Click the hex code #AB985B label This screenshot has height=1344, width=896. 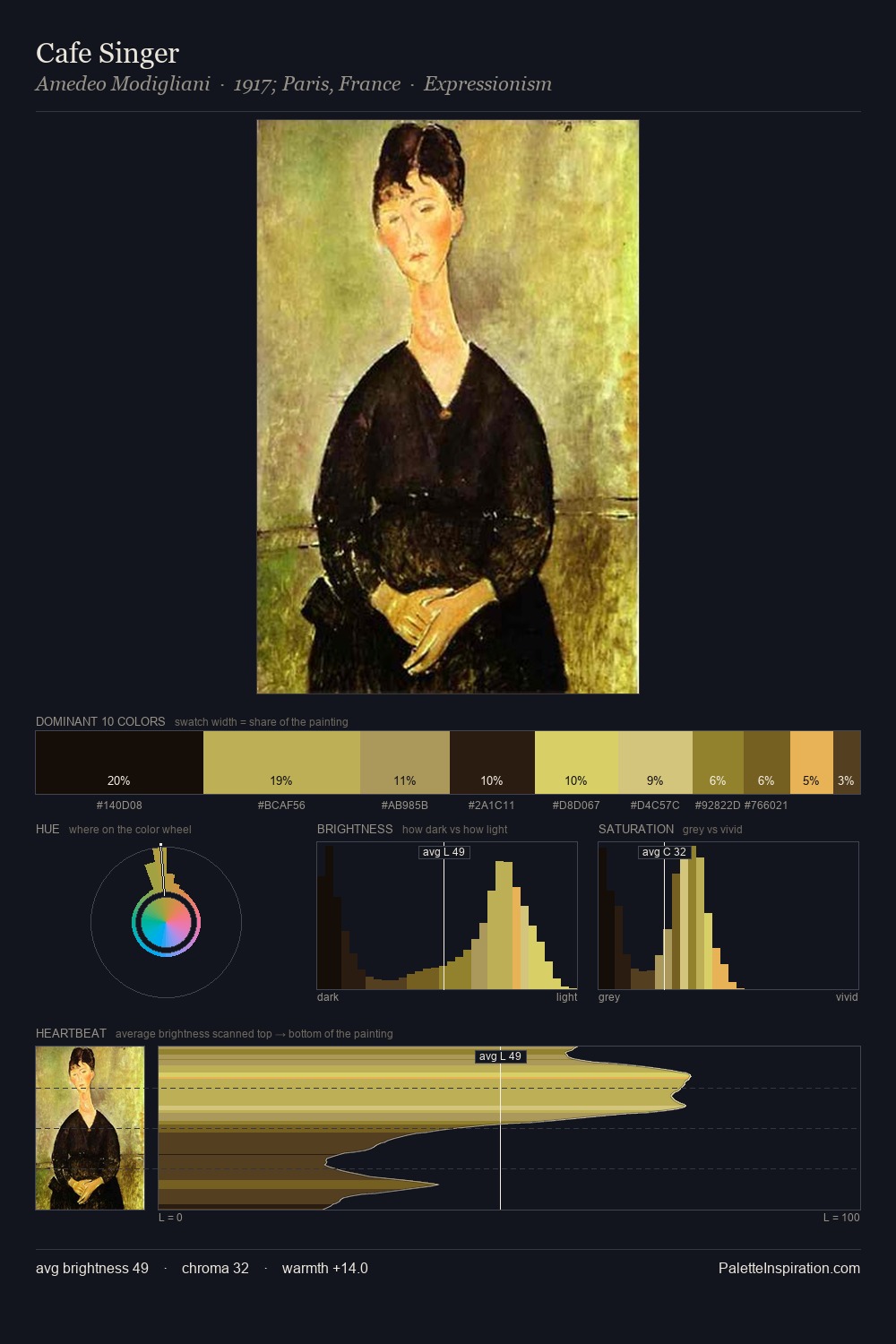405,806
